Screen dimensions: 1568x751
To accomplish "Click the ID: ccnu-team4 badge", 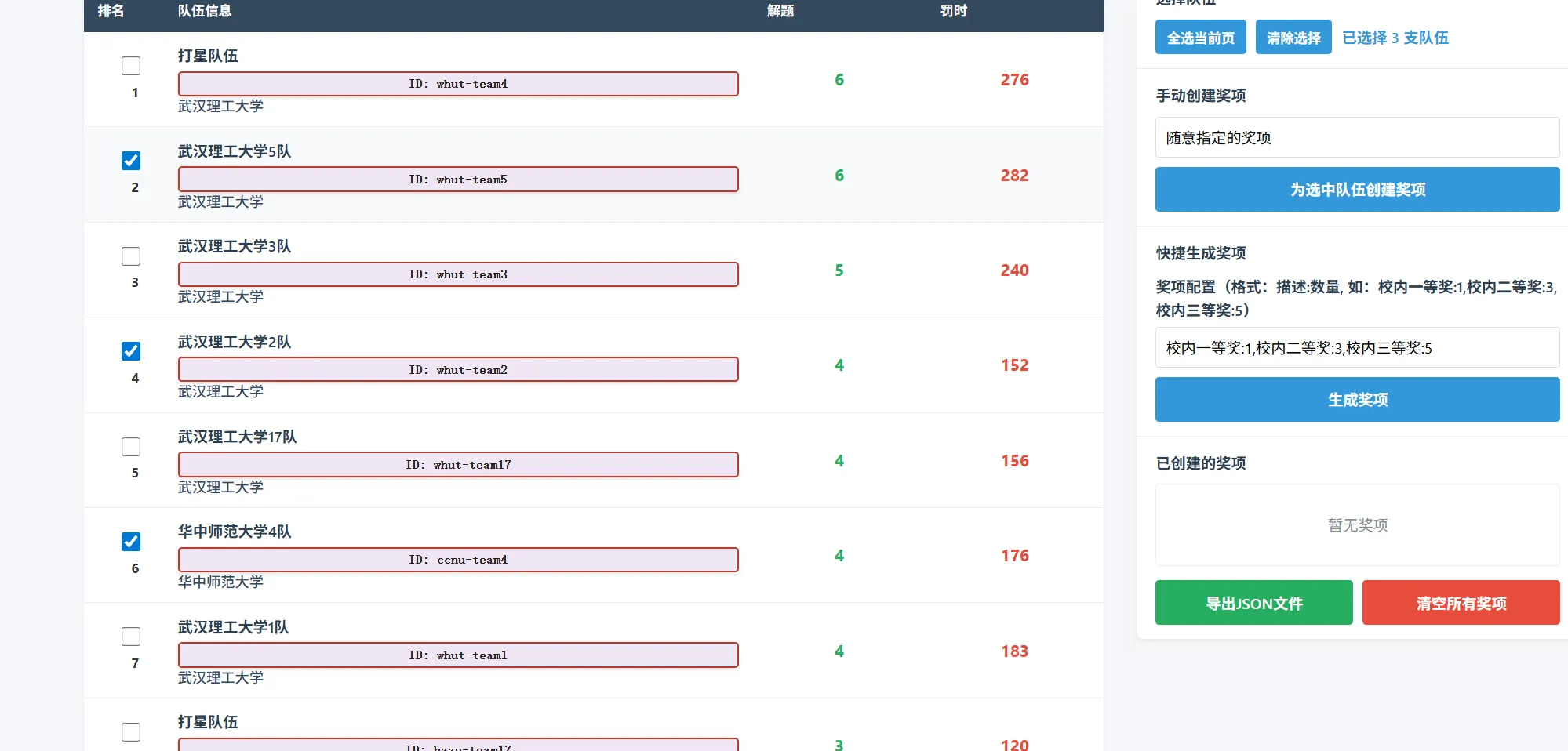I will (458, 560).
